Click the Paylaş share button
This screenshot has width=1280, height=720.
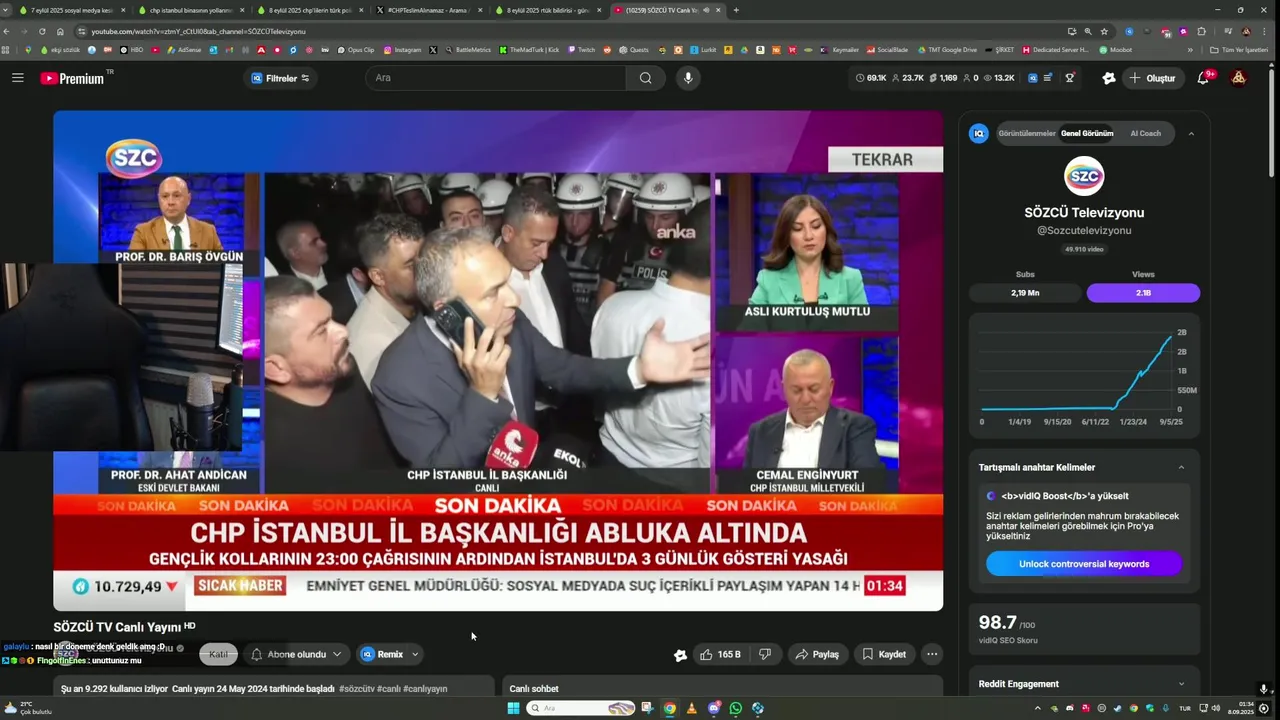[817, 654]
